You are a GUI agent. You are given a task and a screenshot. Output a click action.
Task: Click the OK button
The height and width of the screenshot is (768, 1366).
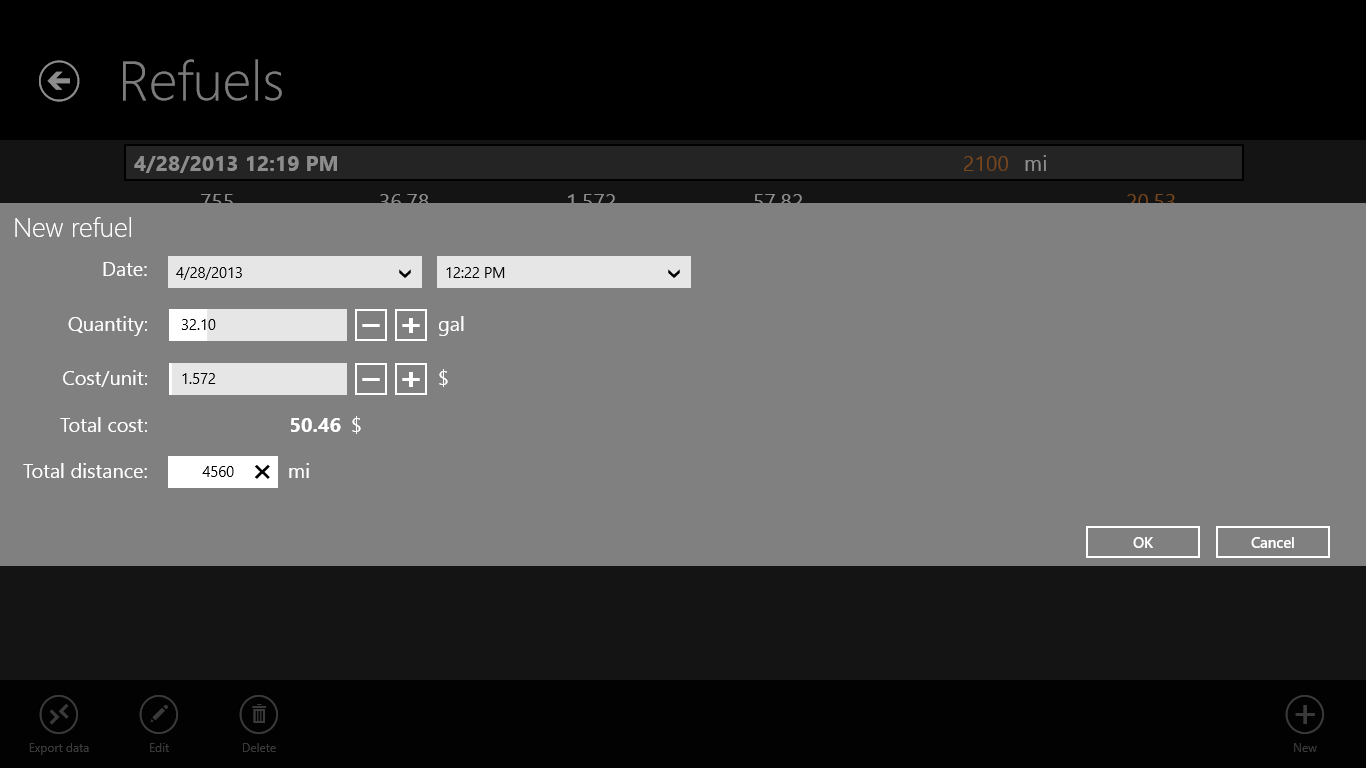[x=1143, y=542]
